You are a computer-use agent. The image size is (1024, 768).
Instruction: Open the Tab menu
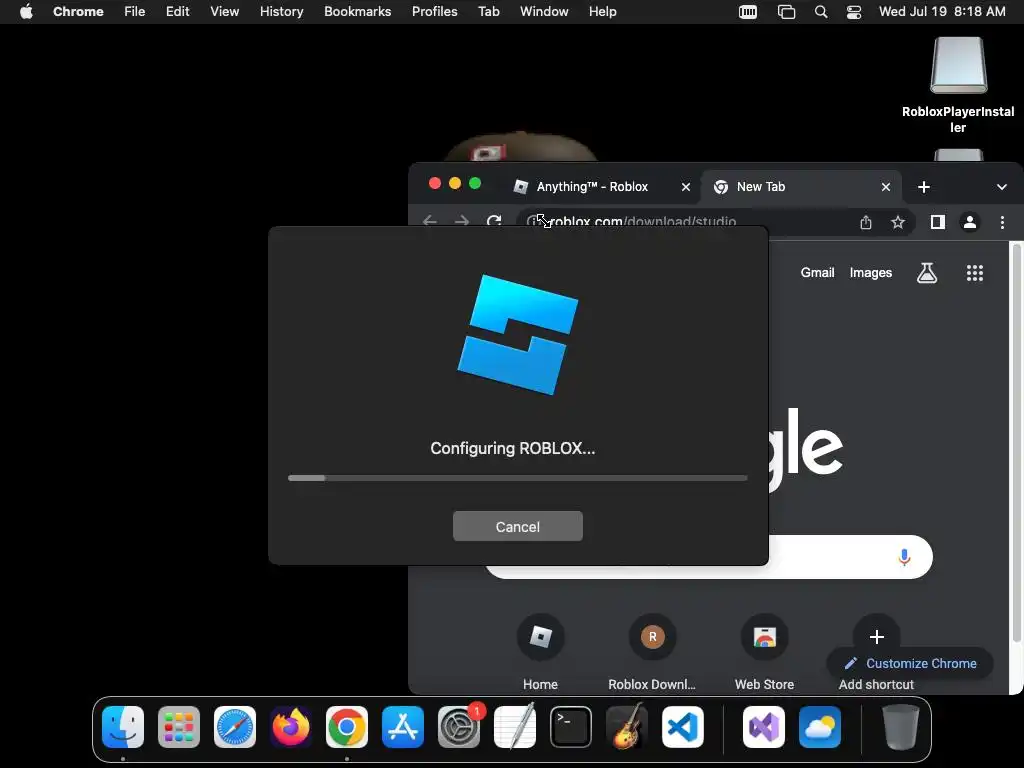[x=488, y=12]
